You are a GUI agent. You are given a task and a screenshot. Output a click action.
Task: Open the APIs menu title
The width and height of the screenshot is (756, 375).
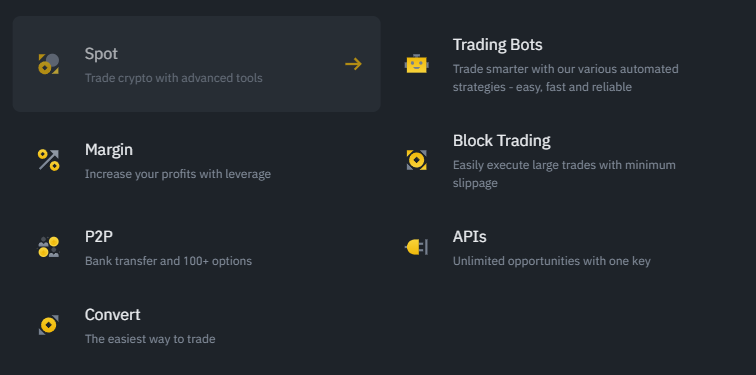point(470,237)
